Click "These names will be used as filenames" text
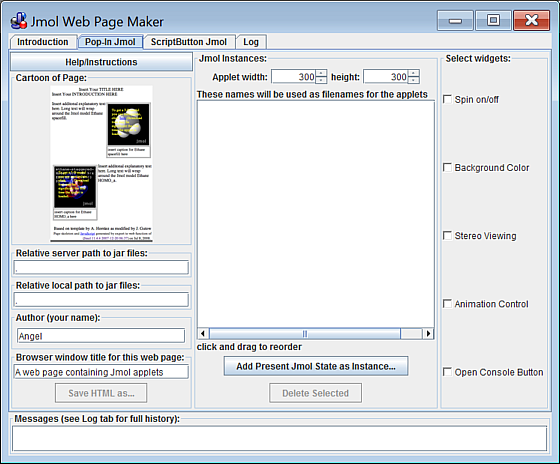Image resolution: width=560 pixels, height=464 pixels. click(312, 94)
